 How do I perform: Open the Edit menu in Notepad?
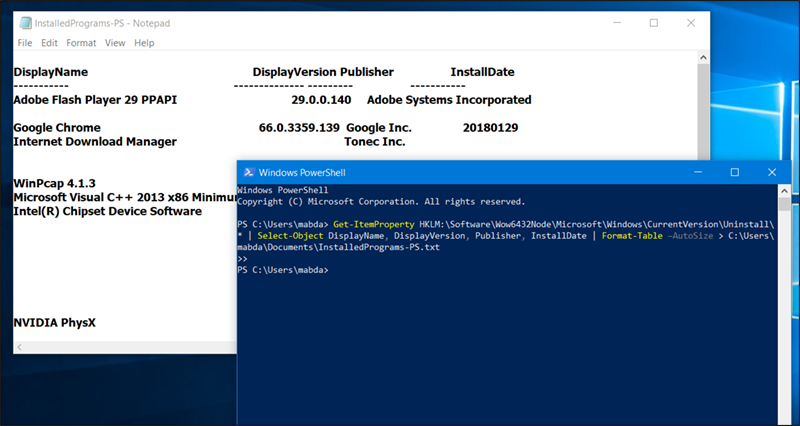pos(49,43)
